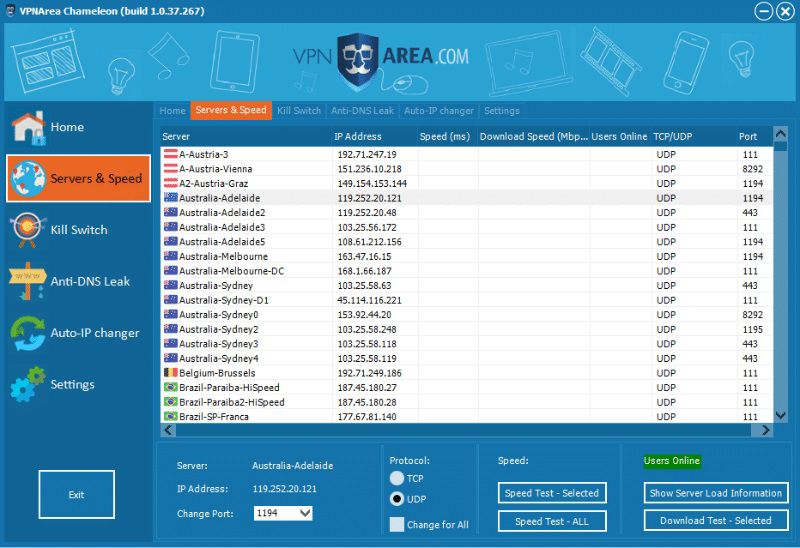Click the flag next to A-Austria-Vienna

[x=170, y=168]
